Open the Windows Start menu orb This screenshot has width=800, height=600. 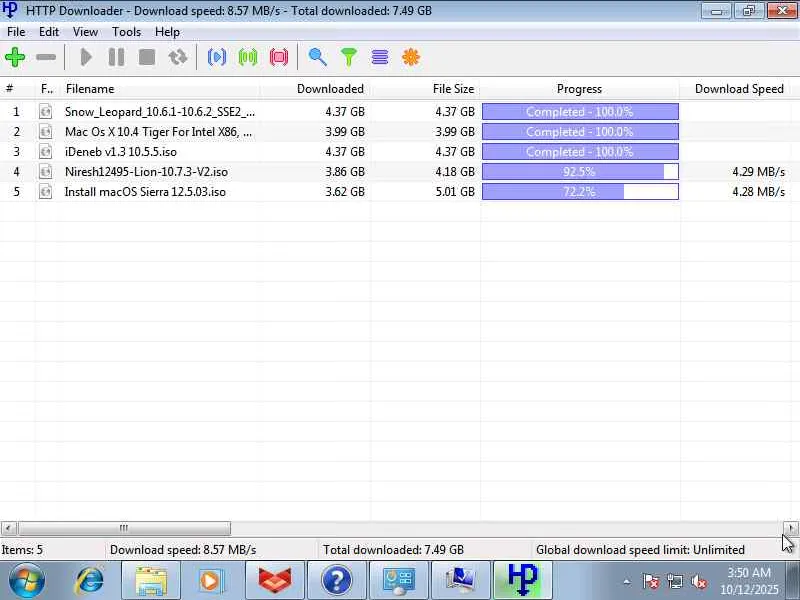pos(27,580)
